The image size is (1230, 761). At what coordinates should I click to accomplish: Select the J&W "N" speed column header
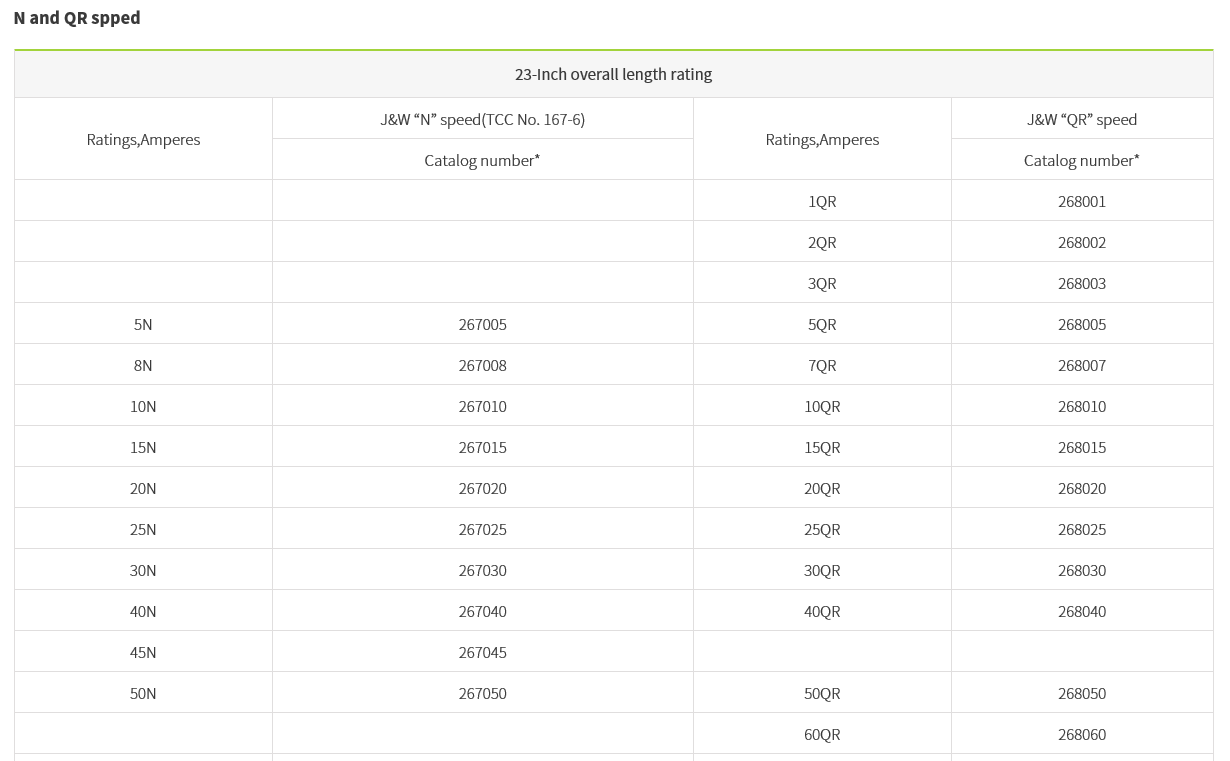coord(482,119)
